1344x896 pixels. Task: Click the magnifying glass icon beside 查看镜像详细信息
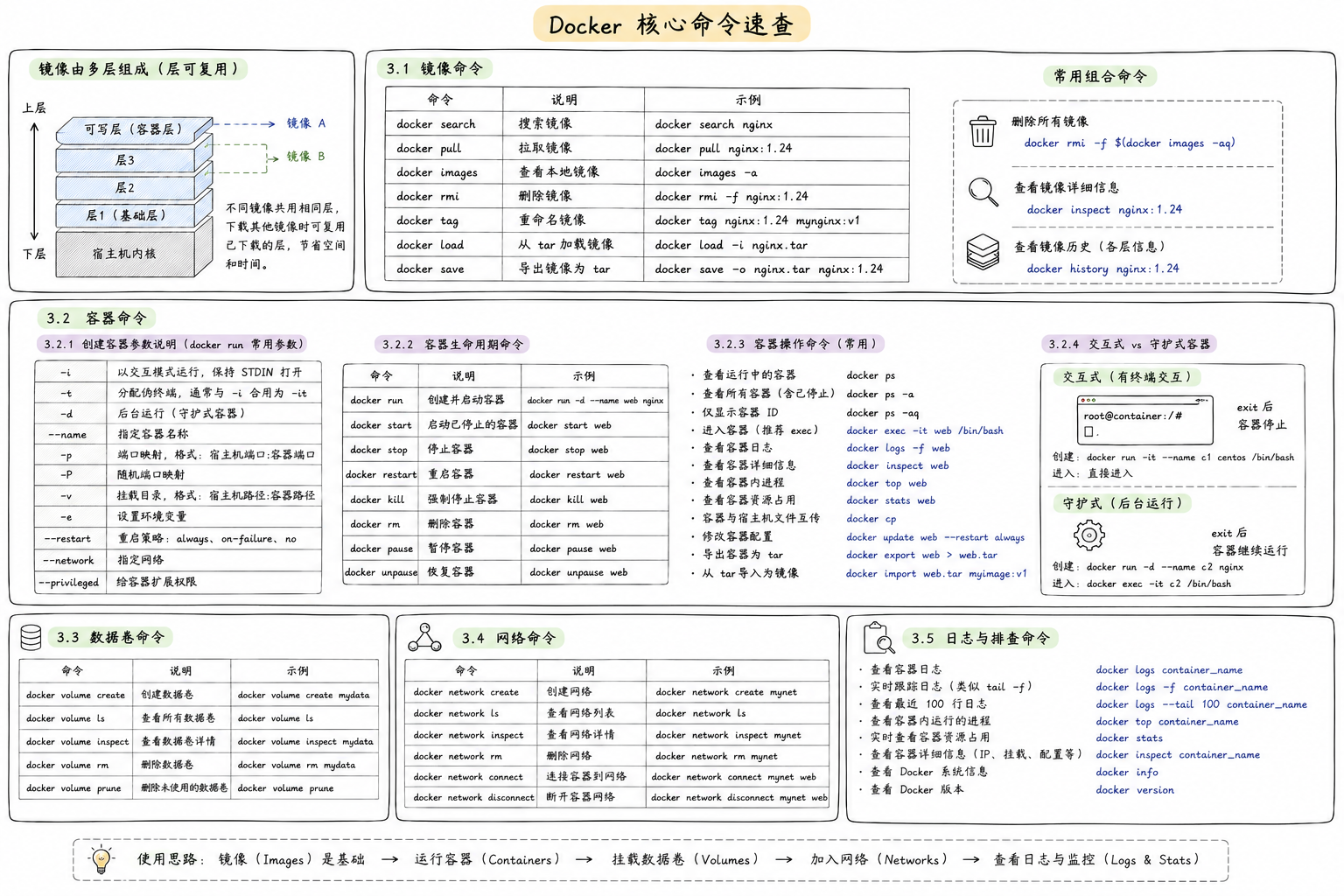click(983, 192)
